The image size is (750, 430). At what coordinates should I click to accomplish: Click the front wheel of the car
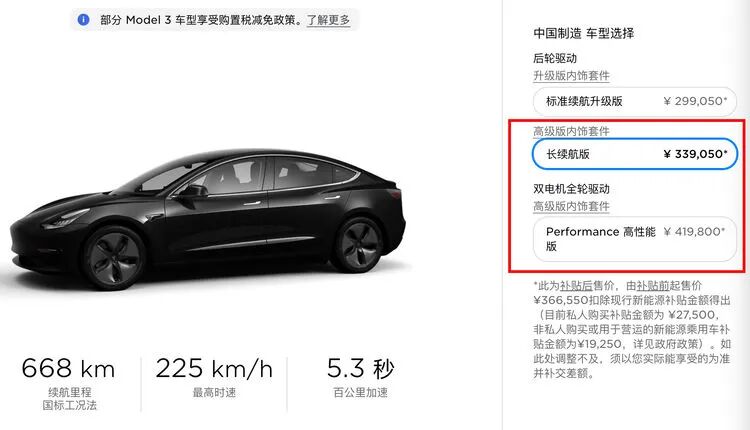click(113, 259)
